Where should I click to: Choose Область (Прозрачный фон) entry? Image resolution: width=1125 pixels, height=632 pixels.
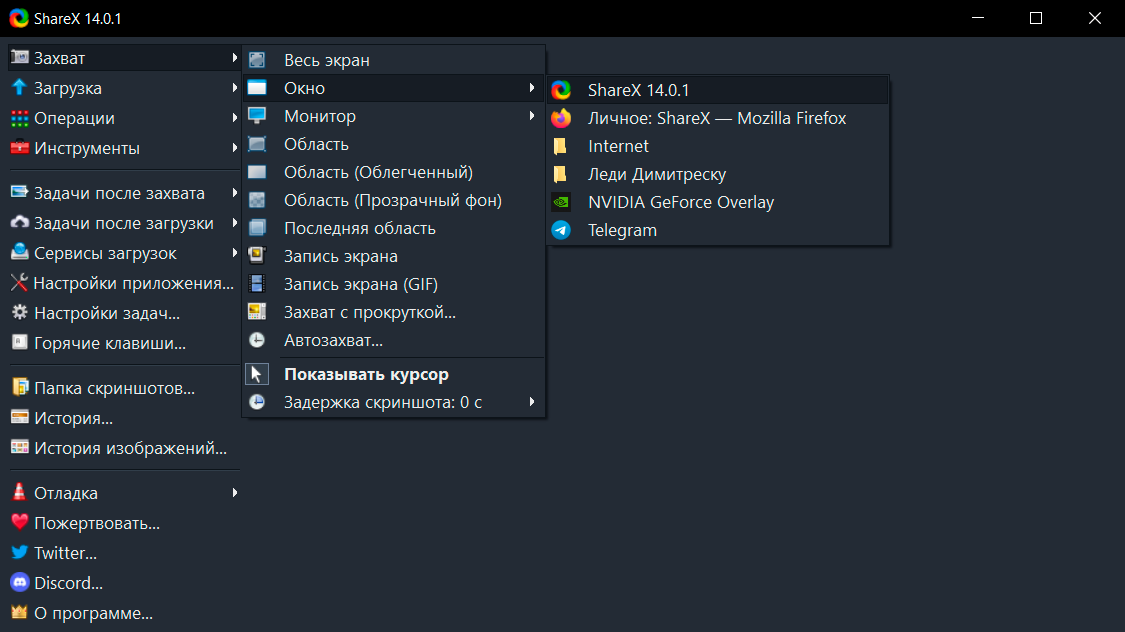393,199
